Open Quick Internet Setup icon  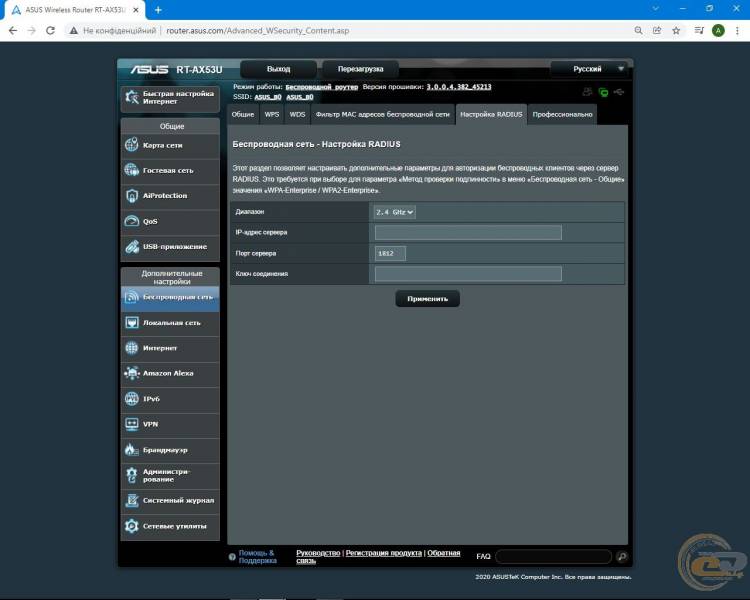tap(132, 98)
